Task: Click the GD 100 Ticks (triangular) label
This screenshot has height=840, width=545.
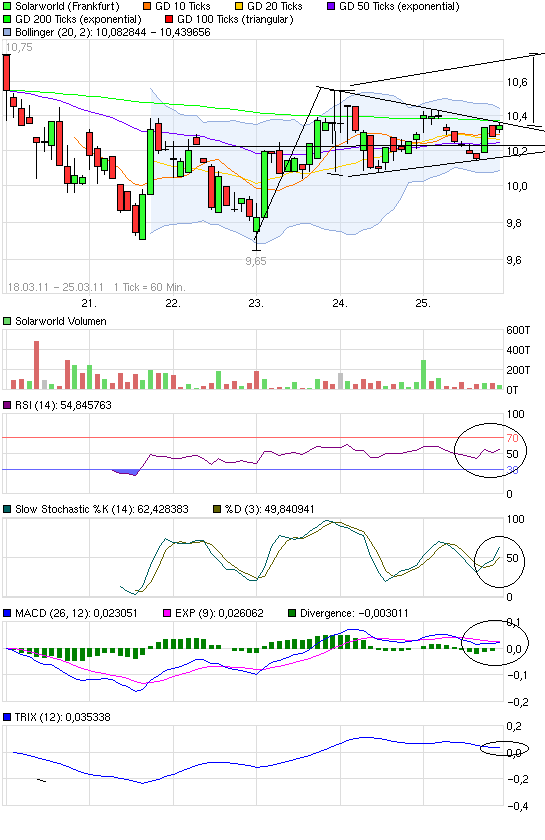Action: (x=235, y=20)
